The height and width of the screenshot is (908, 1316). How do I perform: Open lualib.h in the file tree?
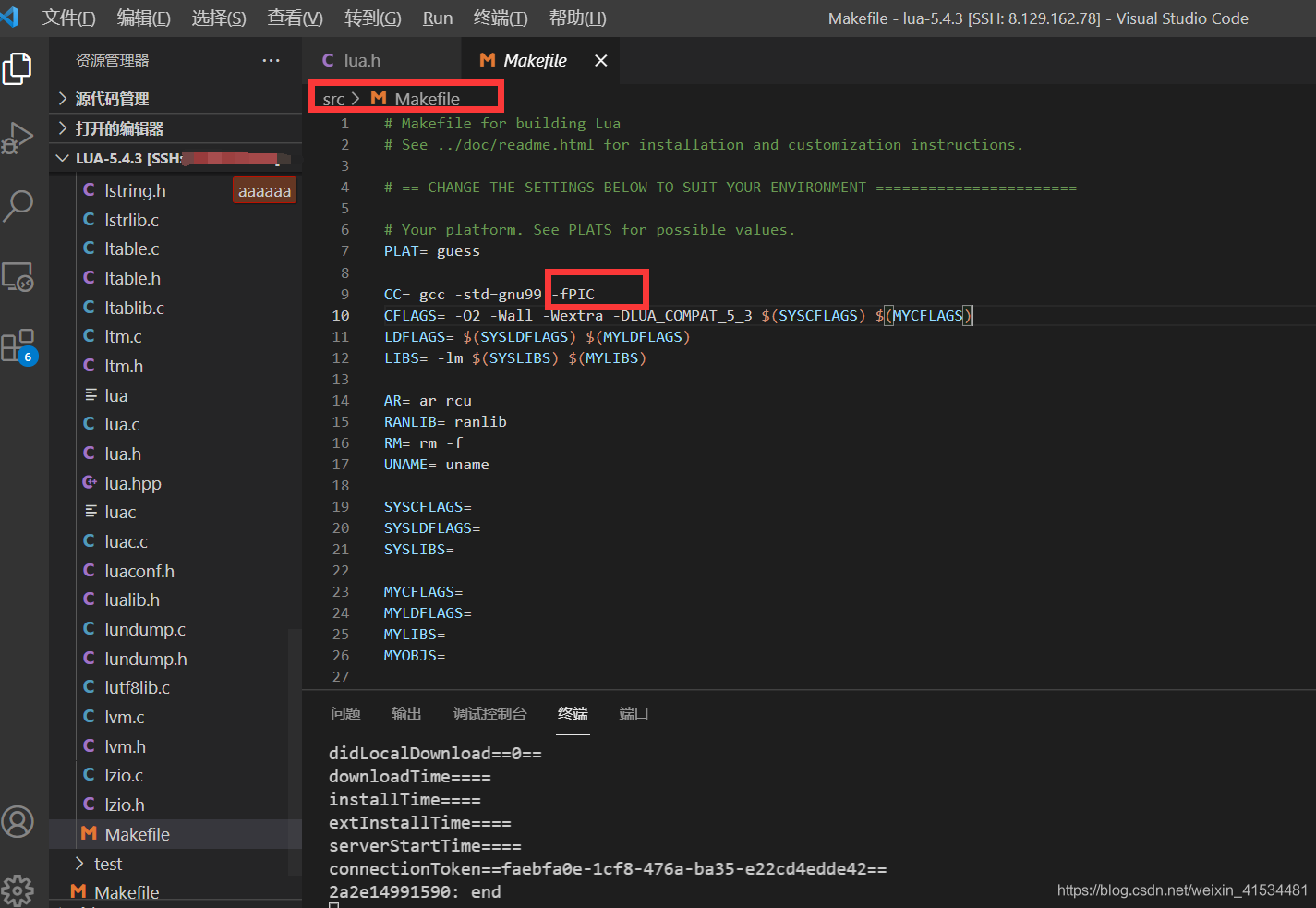132,599
